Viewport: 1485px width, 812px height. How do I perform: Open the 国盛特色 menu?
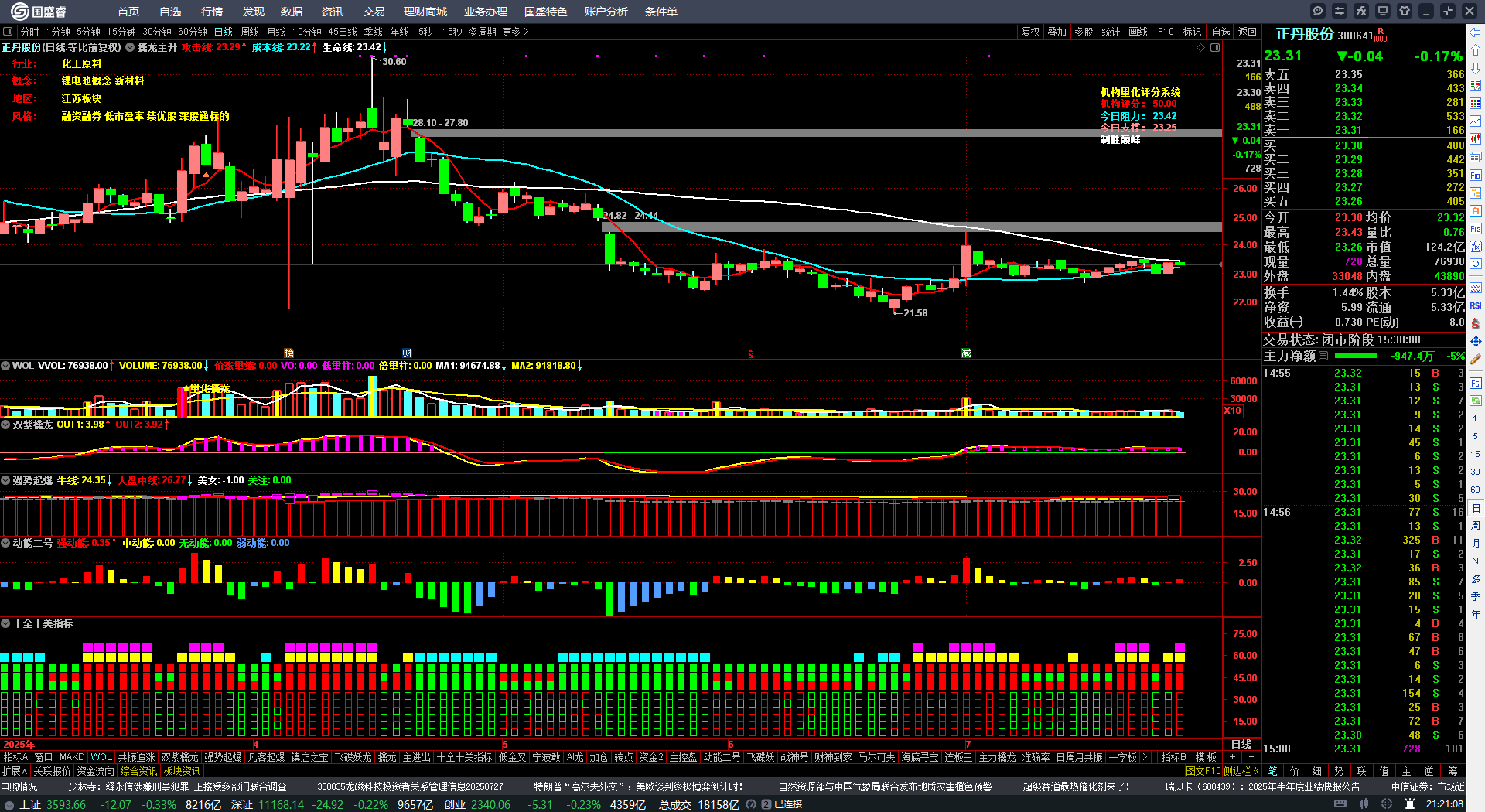[x=546, y=12]
